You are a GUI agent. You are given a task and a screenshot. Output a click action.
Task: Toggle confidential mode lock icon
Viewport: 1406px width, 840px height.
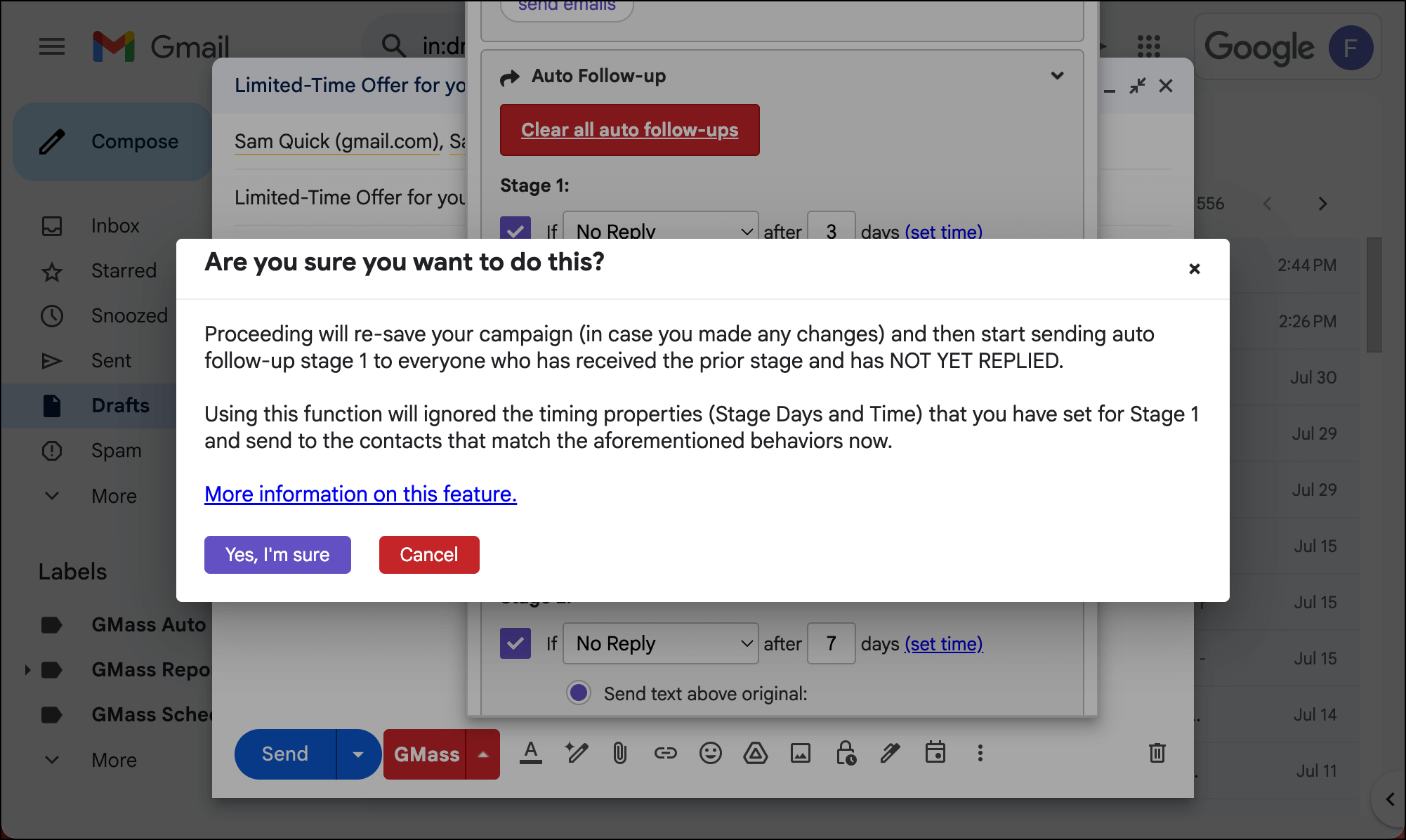pyautogui.click(x=846, y=754)
